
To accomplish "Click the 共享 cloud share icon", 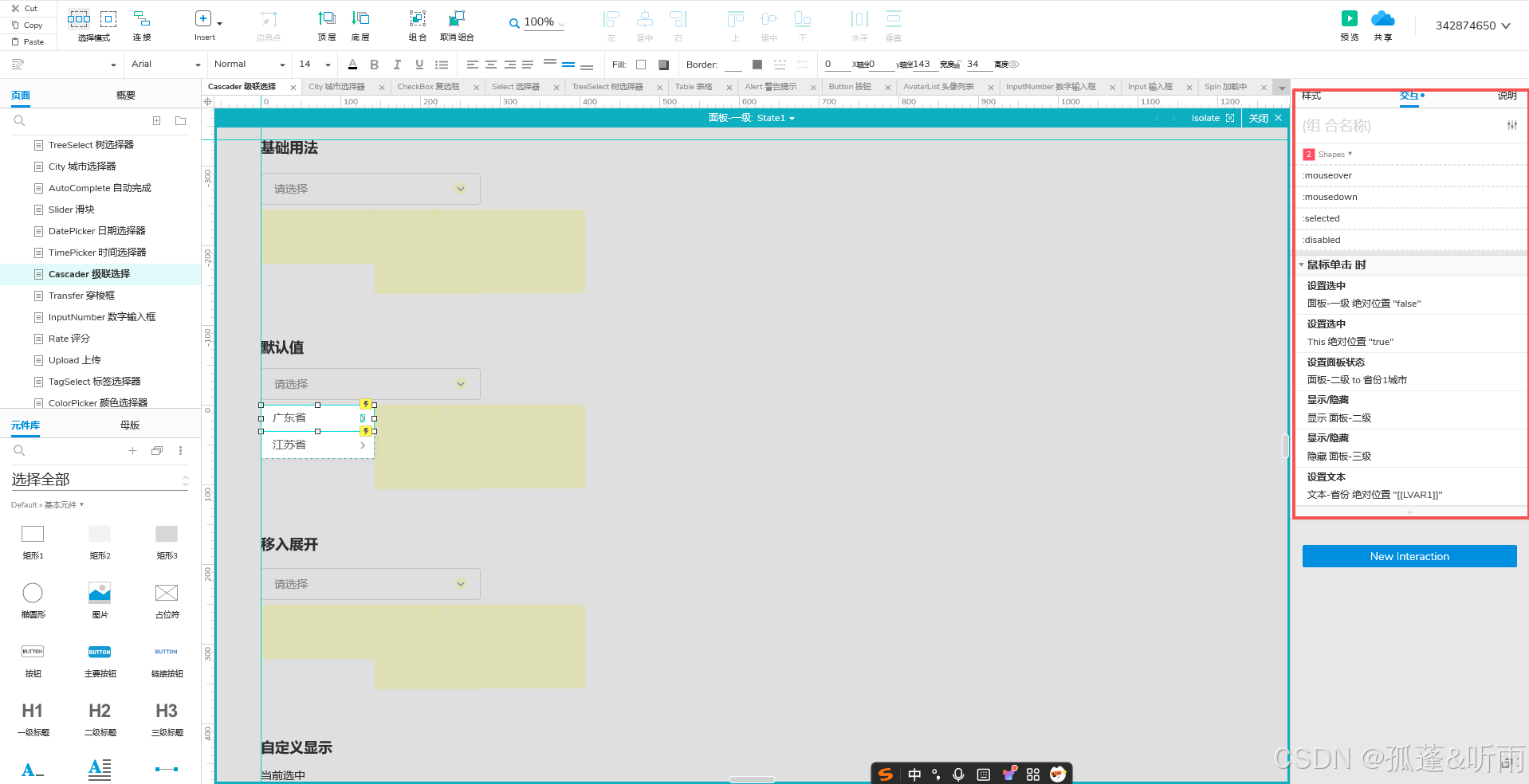I will click(1382, 18).
